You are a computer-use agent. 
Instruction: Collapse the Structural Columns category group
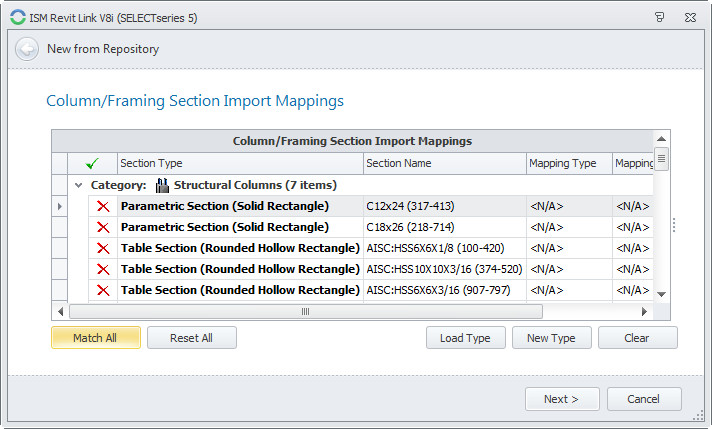[78, 185]
